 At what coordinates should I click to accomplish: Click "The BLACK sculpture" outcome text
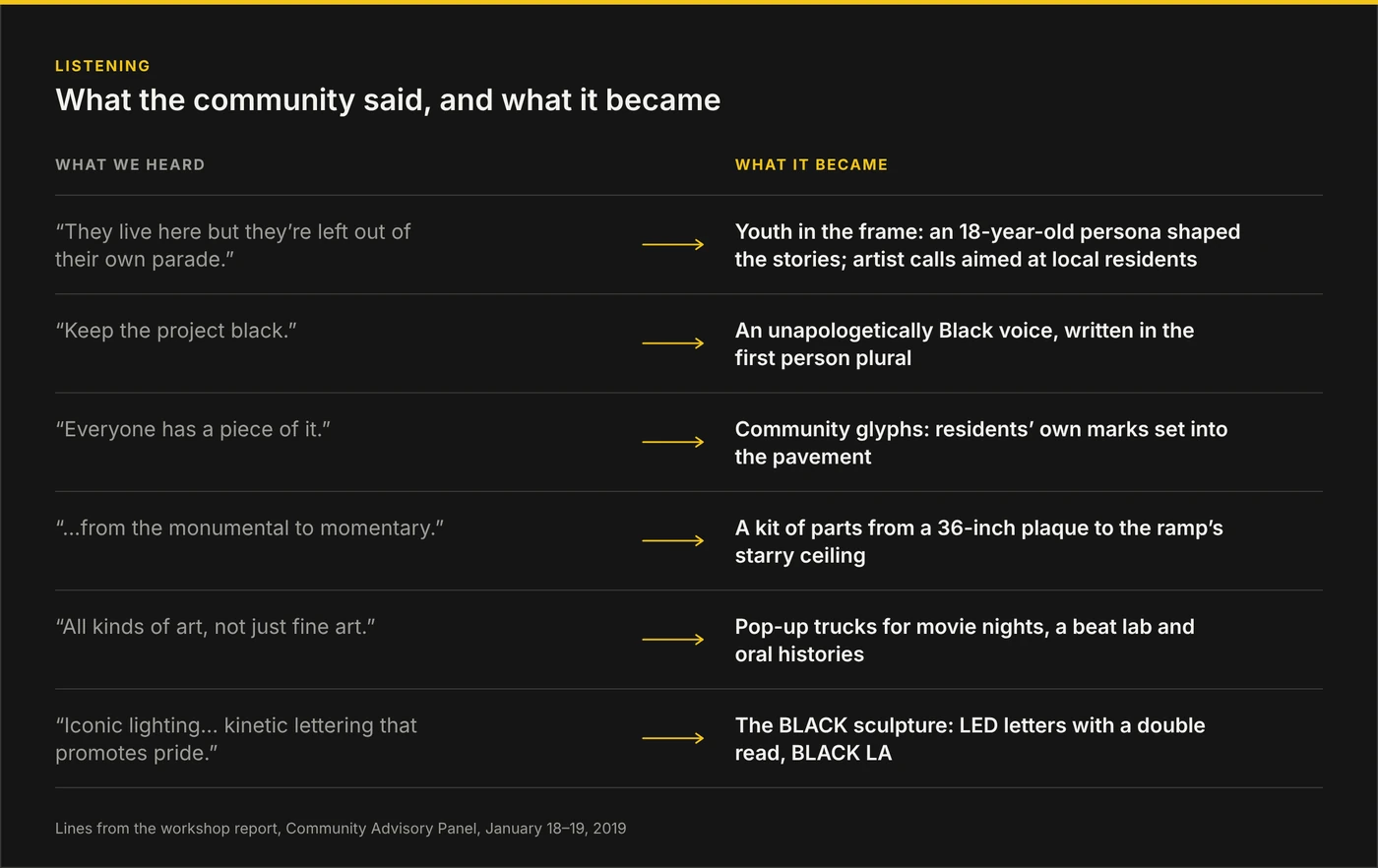click(971, 739)
